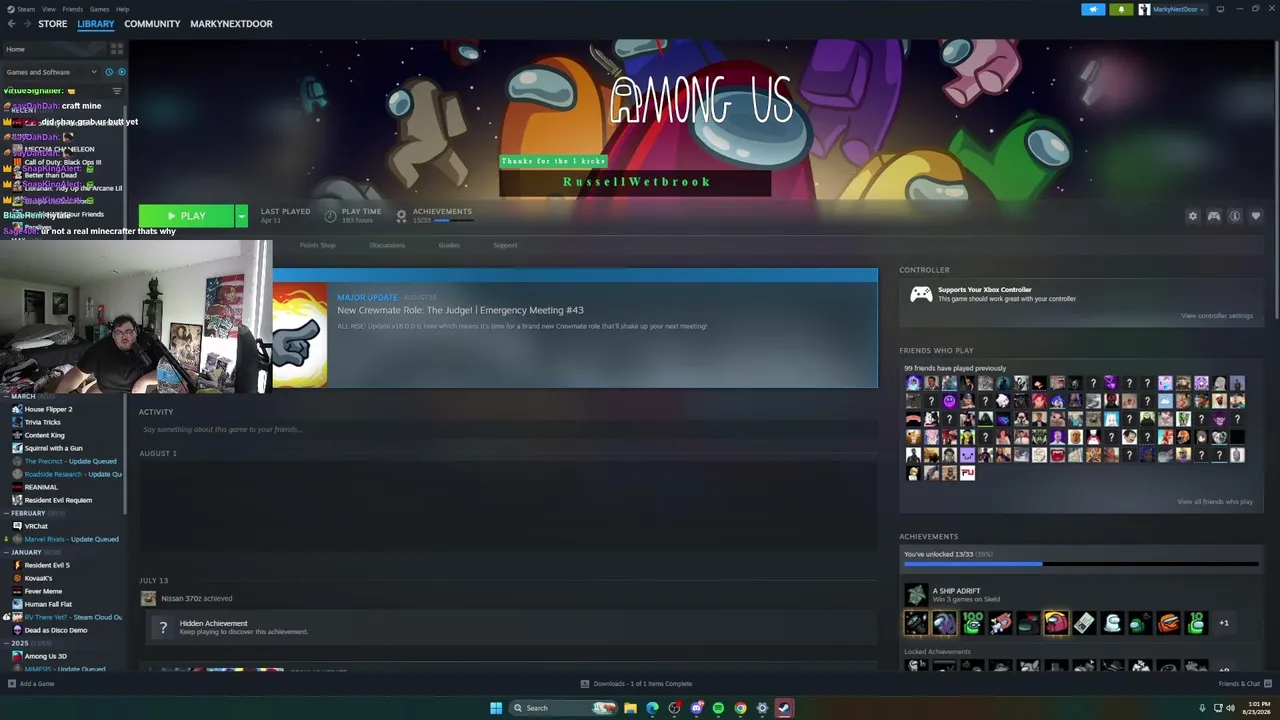Open the announcements megaphone button
The image size is (1280, 720).
1093,9
